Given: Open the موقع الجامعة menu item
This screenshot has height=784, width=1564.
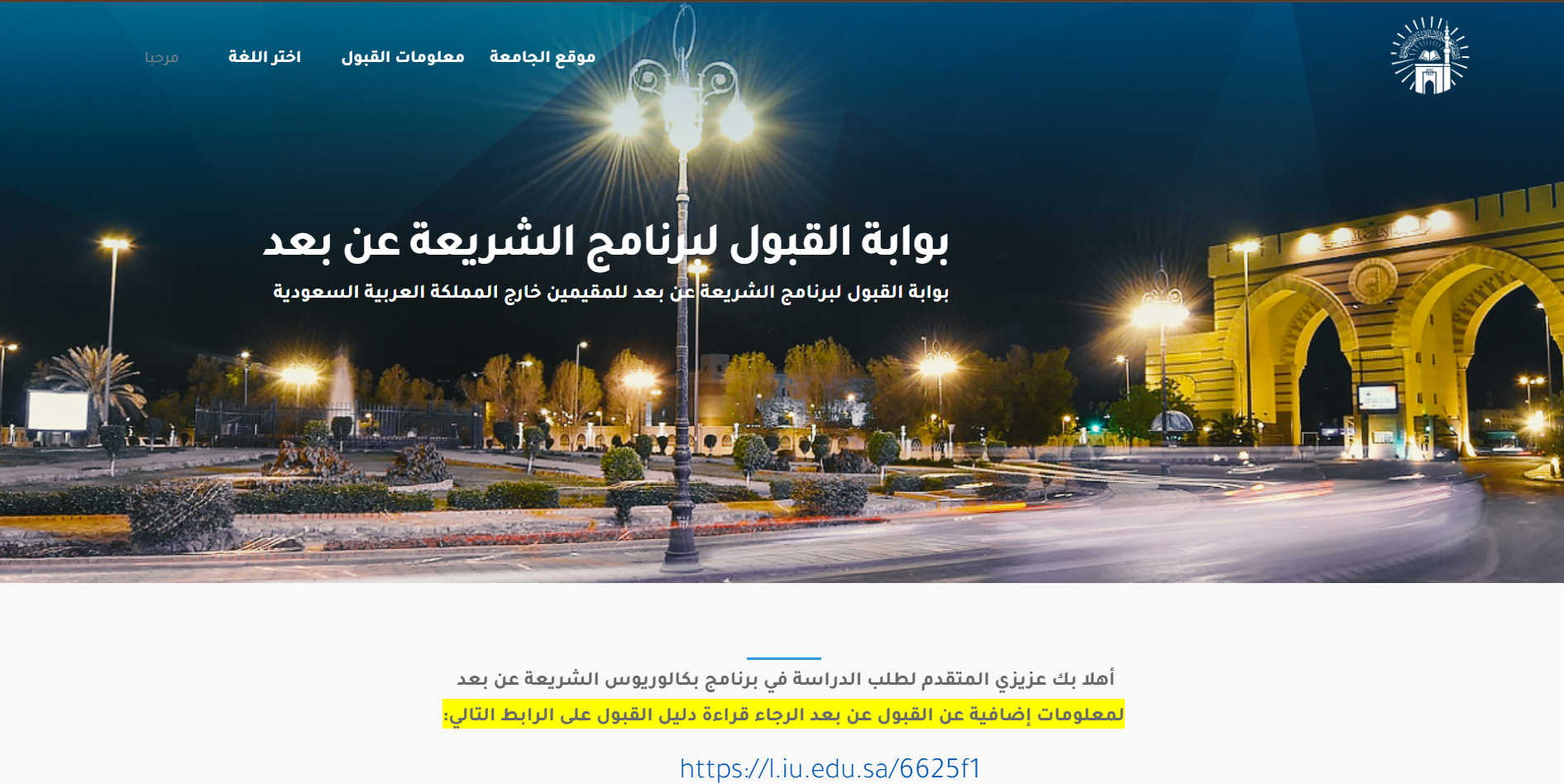Looking at the screenshot, I should [543, 56].
